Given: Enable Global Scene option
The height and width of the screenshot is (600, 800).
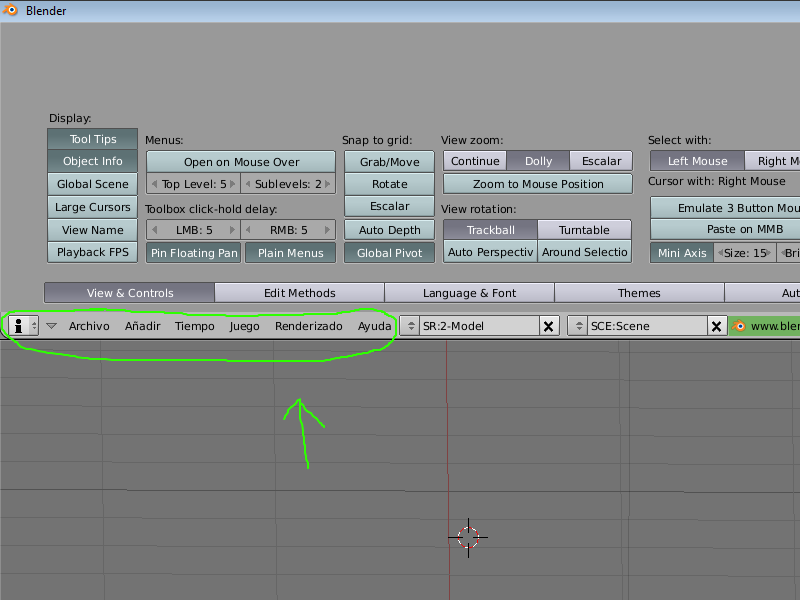Looking at the screenshot, I should tap(93, 184).
